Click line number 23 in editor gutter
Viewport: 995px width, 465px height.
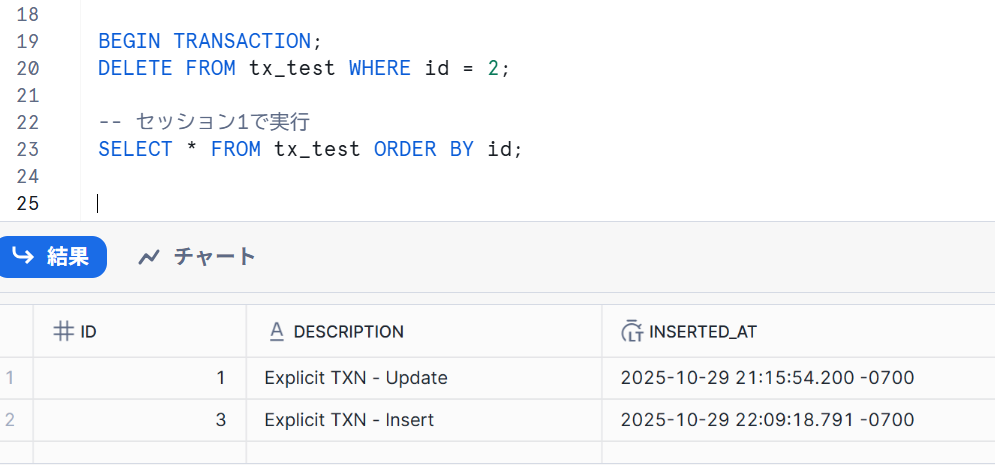(x=28, y=149)
